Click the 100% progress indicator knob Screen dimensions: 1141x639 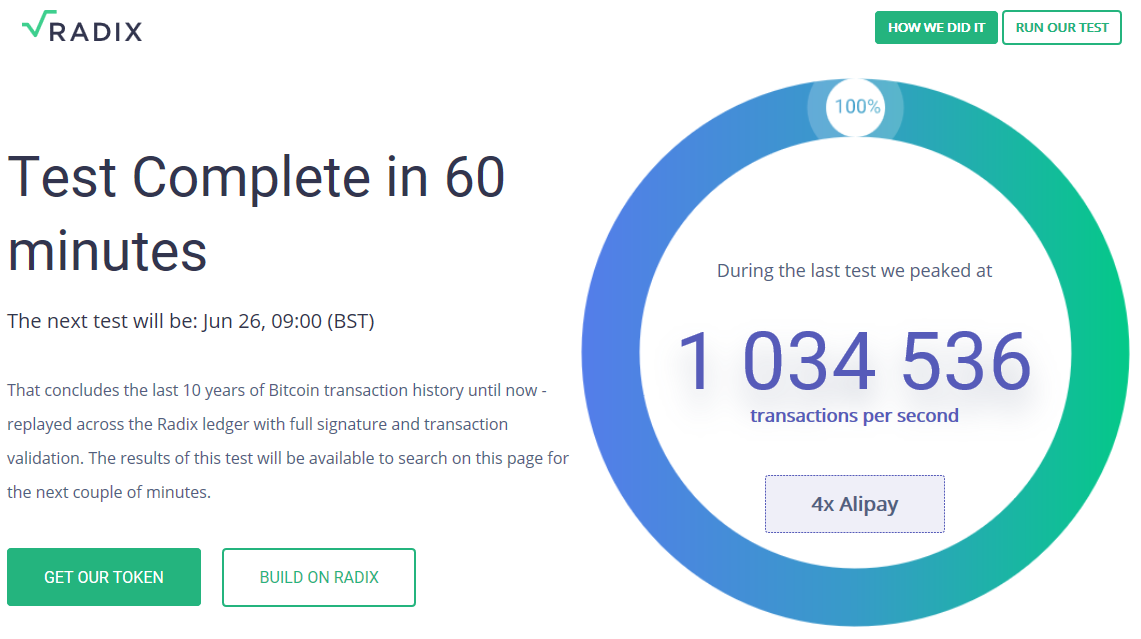click(856, 107)
